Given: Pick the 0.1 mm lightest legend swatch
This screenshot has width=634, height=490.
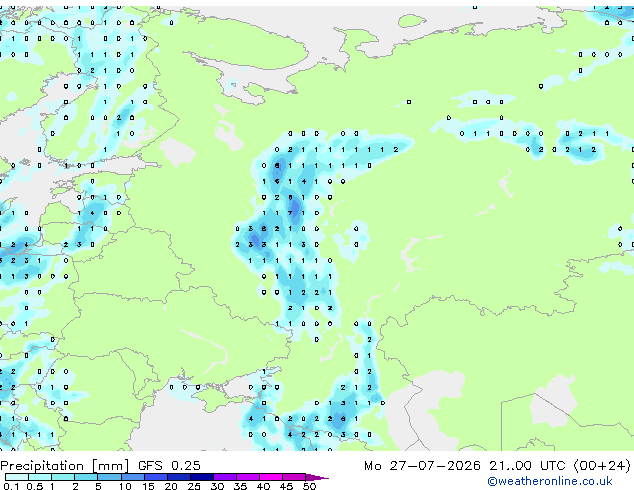Looking at the screenshot, I should click(17, 477).
